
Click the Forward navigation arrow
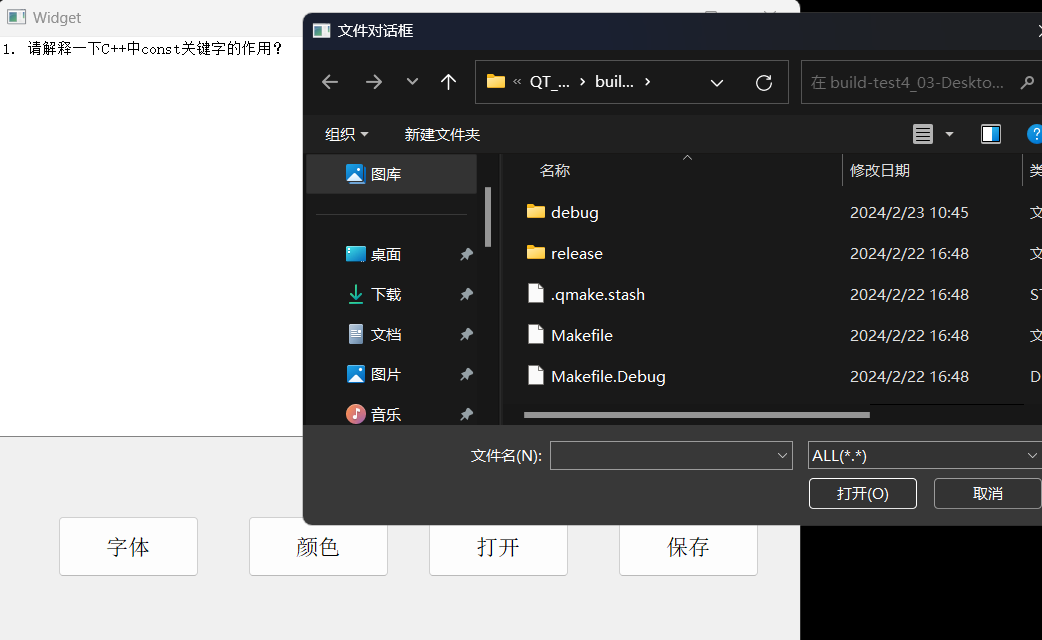pos(374,82)
